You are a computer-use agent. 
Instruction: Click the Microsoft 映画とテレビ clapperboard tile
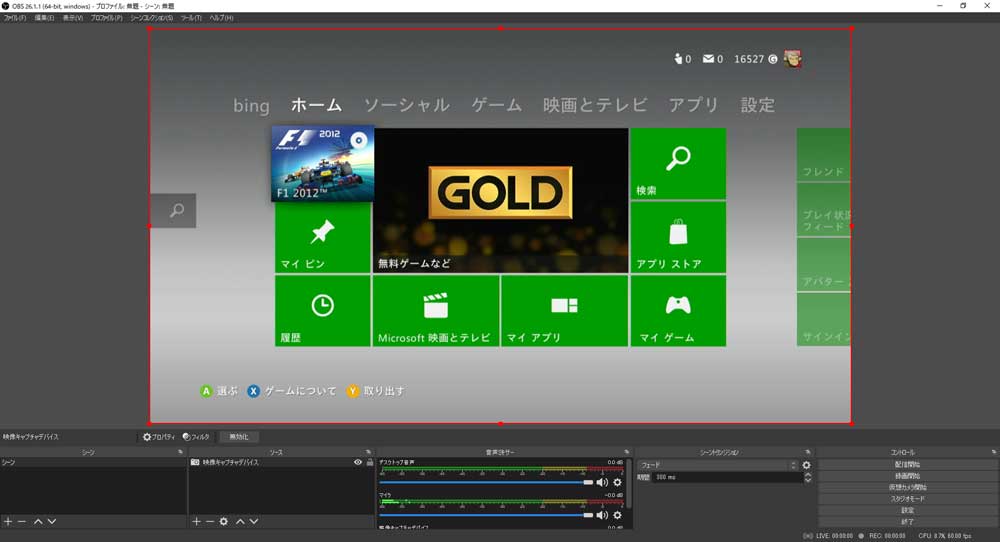(436, 311)
